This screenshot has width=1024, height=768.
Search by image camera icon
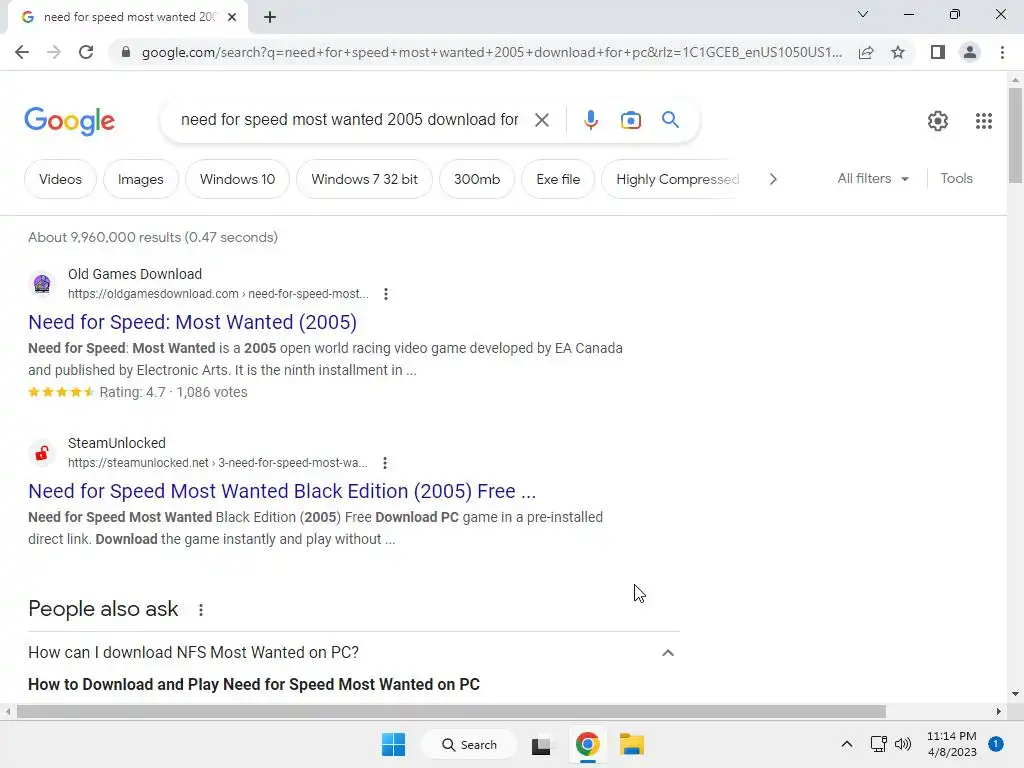[x=630, y=120]
